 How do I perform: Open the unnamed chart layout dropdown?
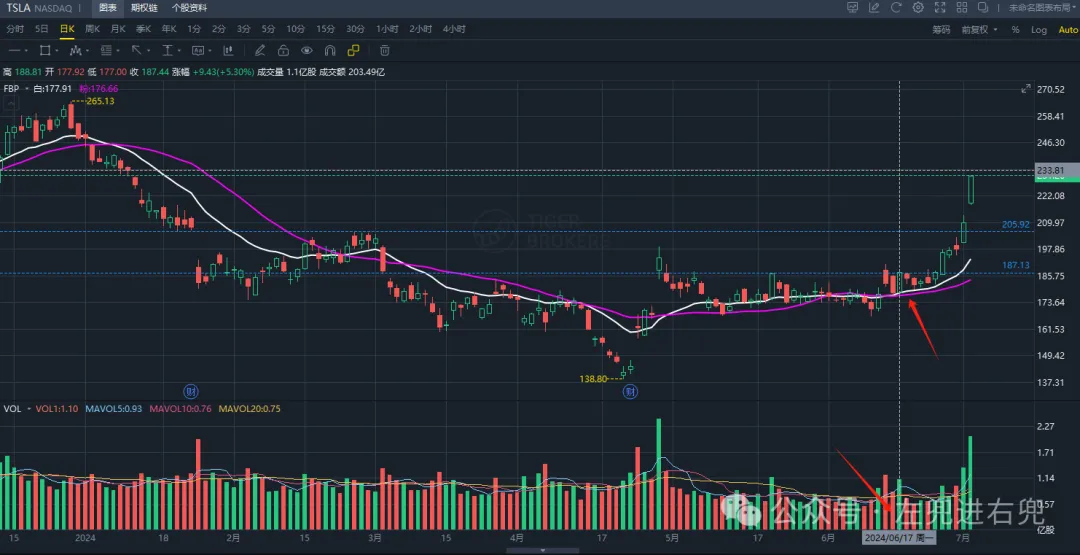click(x=1043, y=8)
